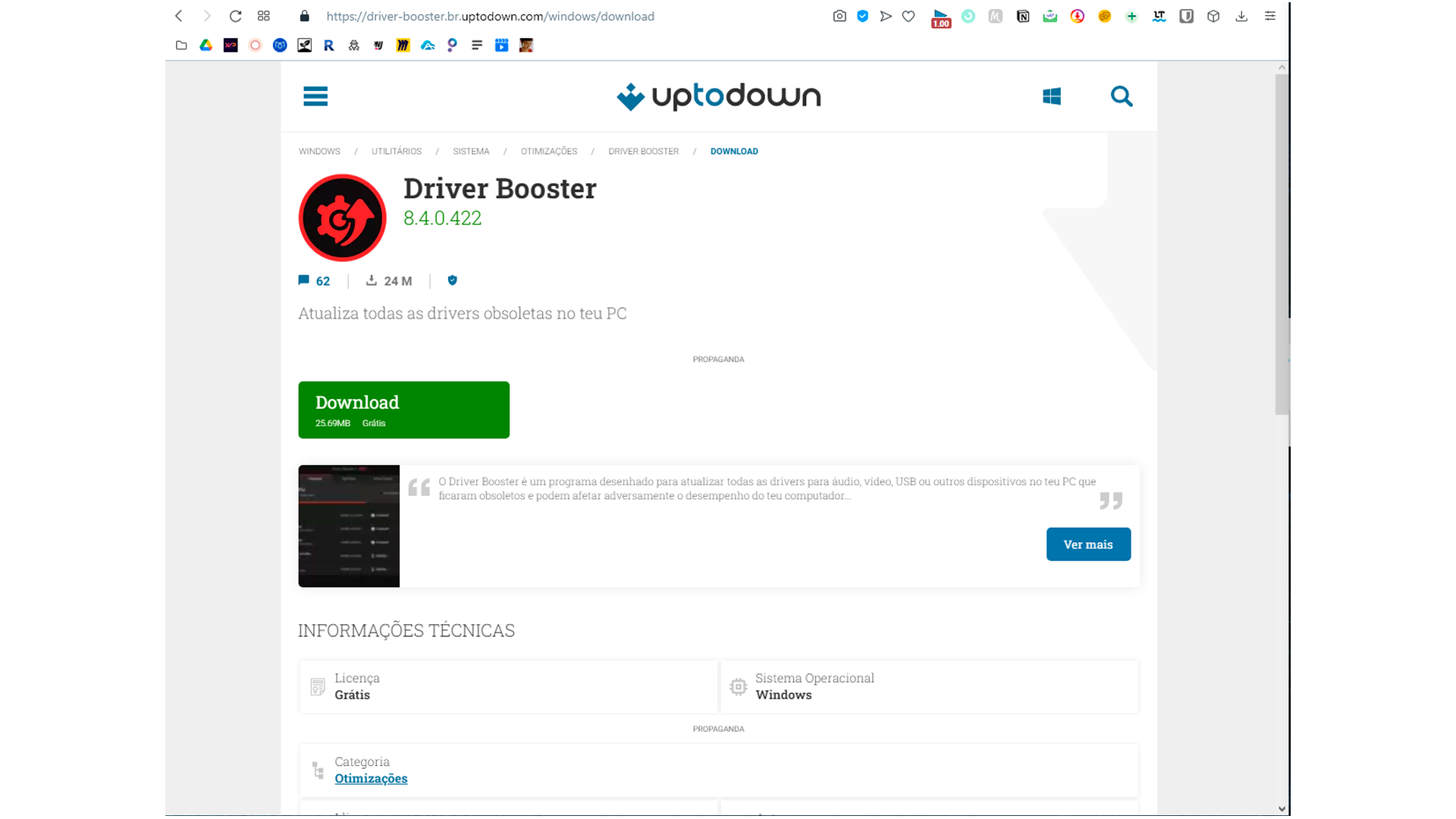
Task: Click the address bar URL
Action: 490,16
